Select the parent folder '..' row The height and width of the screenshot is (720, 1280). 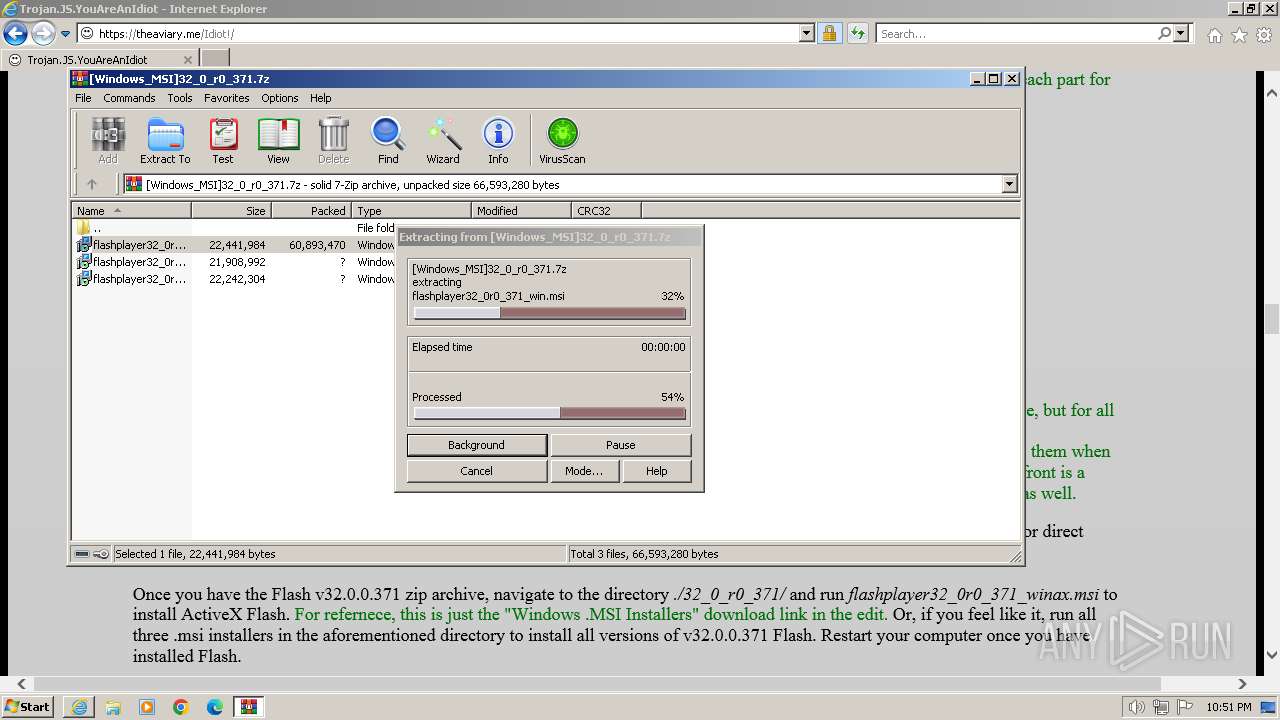(x=234, y=228)
